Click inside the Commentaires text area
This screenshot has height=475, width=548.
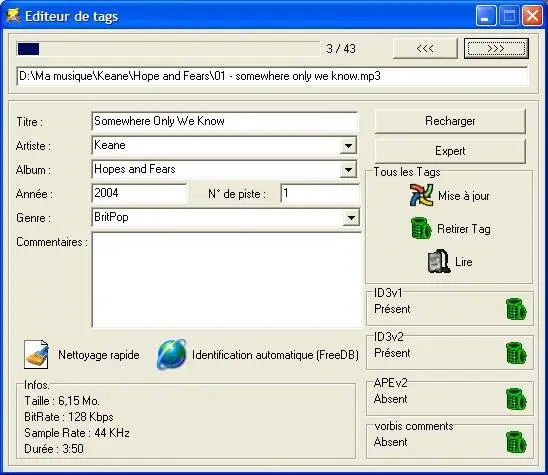pos(226,280)
